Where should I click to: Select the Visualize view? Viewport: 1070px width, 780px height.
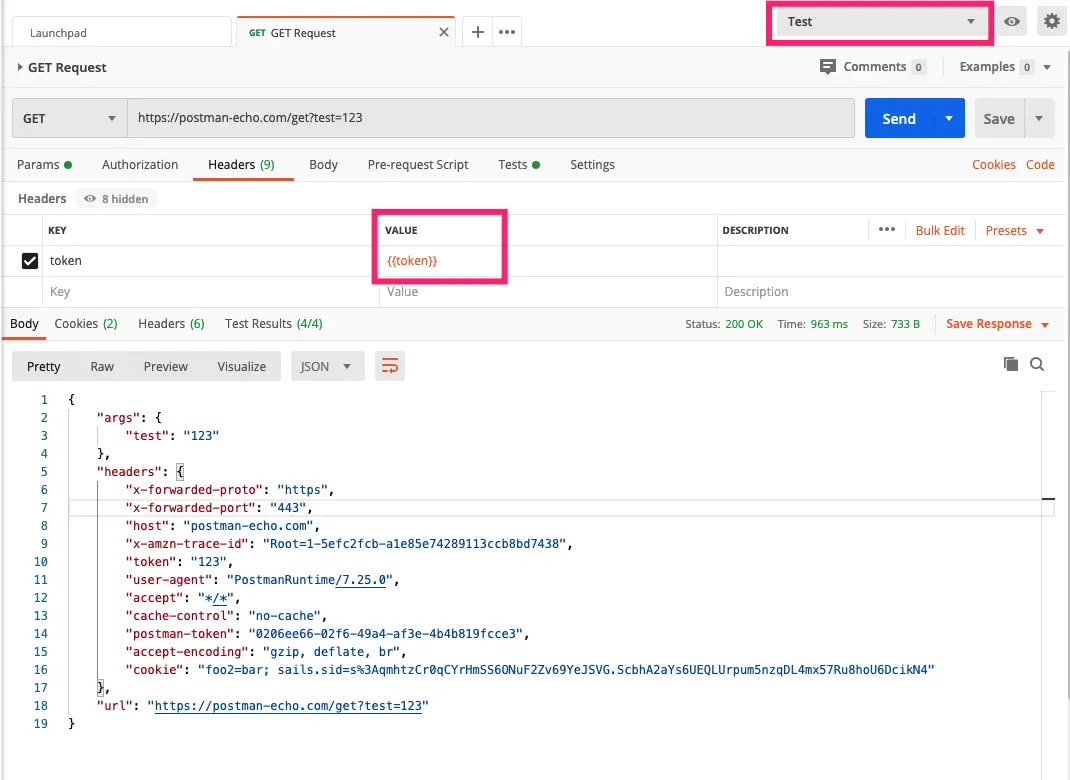[242, 366]
